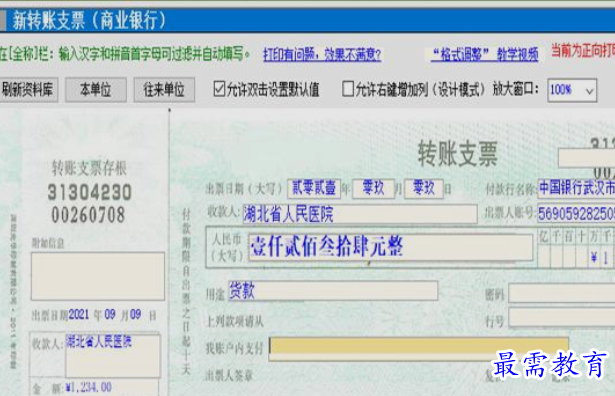Open the 本单位 button
This screenshot has width=615, height=396.
coord(96,90)
